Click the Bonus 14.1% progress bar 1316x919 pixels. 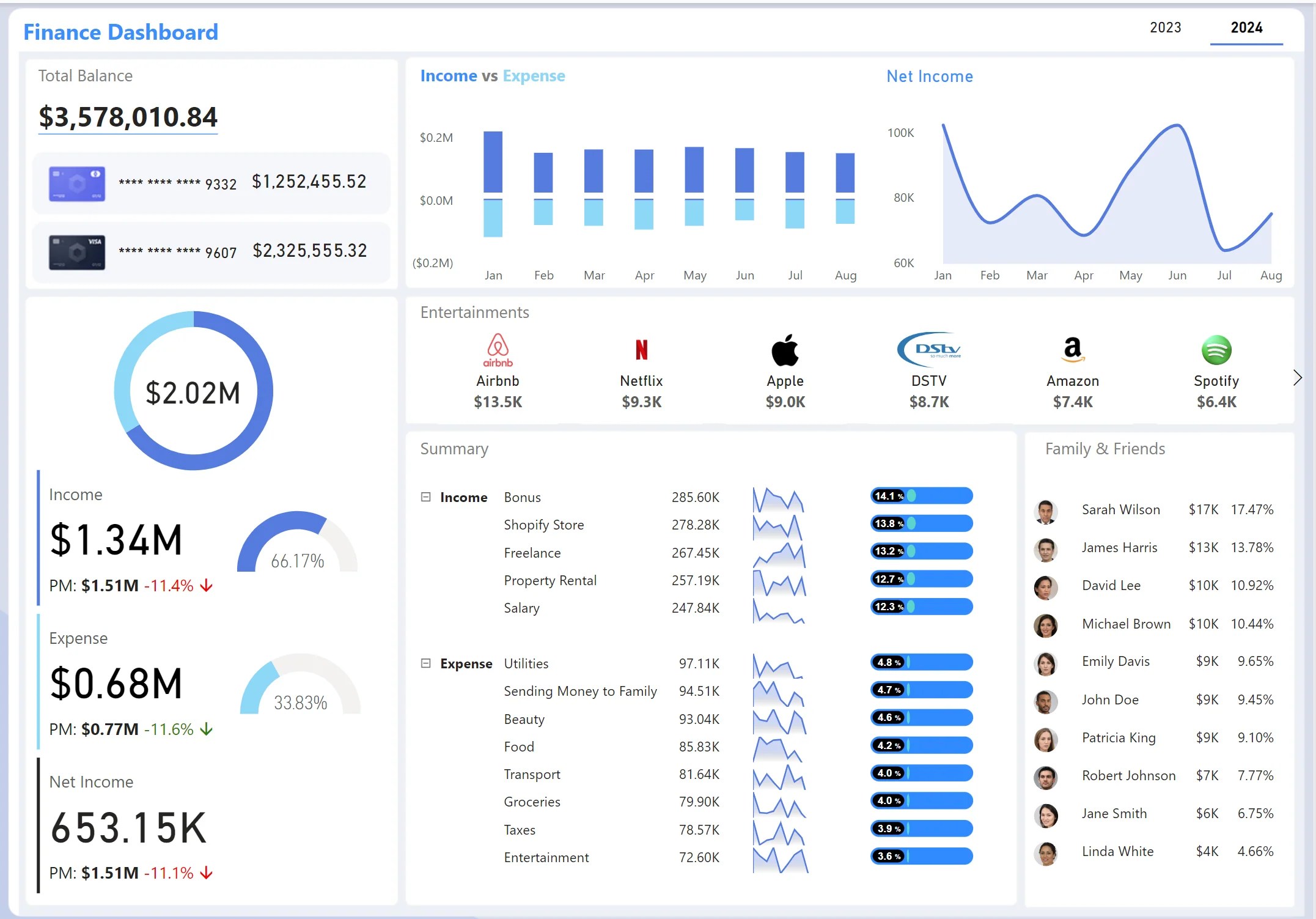click(x=922, y=496)
